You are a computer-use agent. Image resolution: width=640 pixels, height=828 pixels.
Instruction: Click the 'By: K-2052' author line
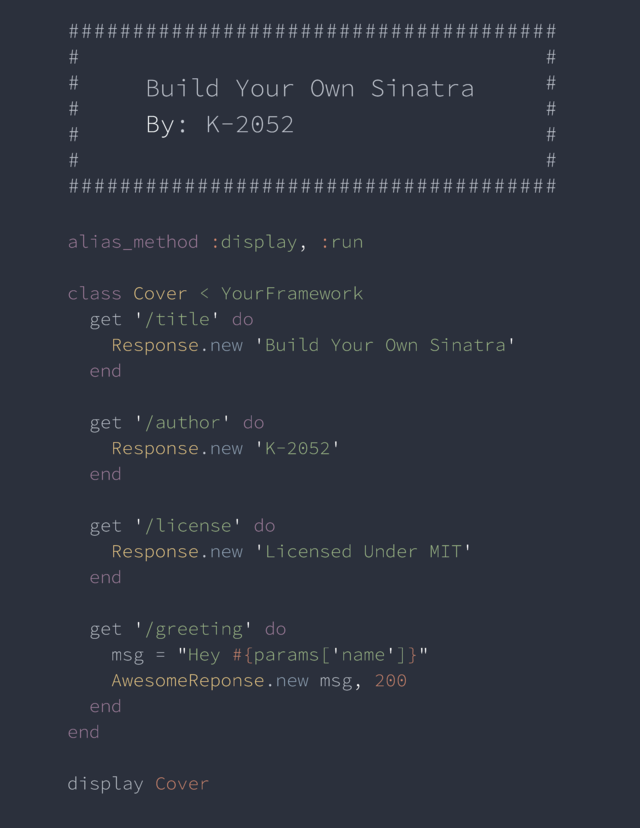point(220,125)
